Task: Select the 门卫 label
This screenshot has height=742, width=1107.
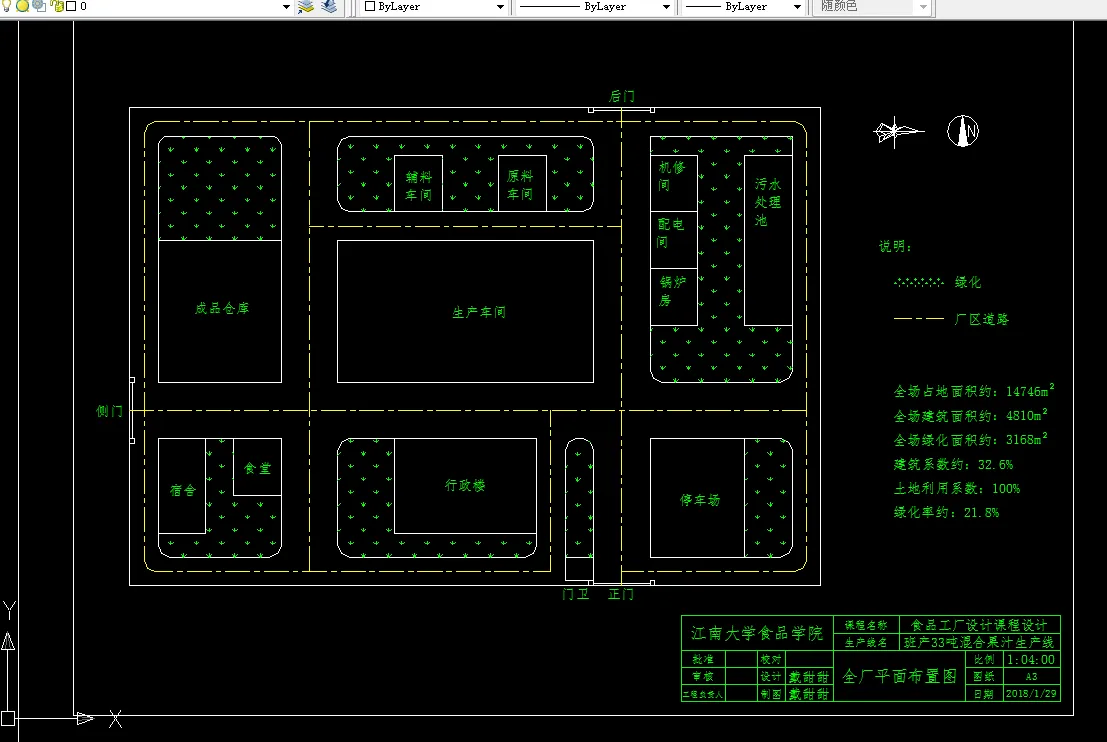Action: coord(575,594)
